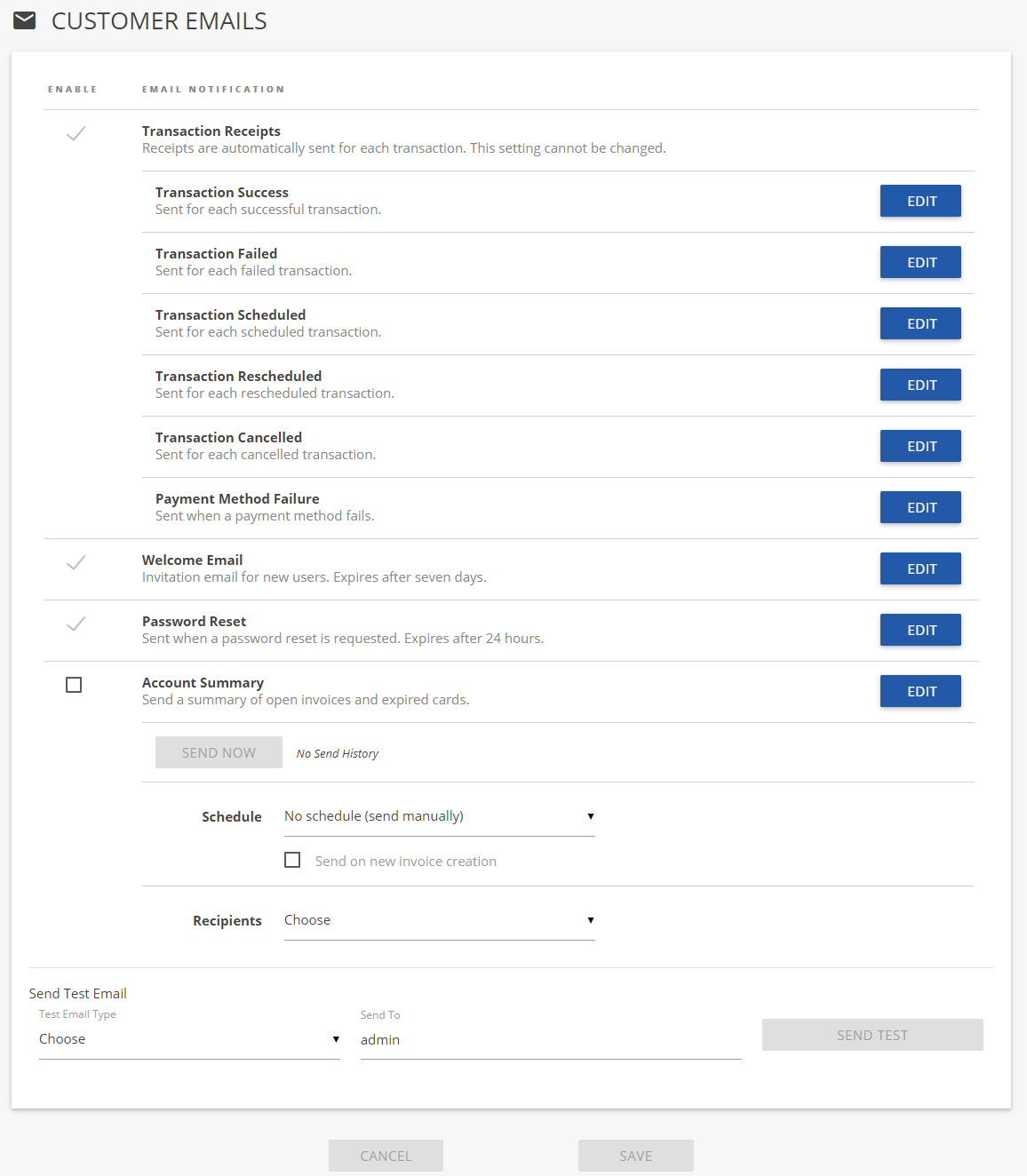Open the Recipients Choose dropdown
Screen dimensions: 1027x1176
(439, 920)
